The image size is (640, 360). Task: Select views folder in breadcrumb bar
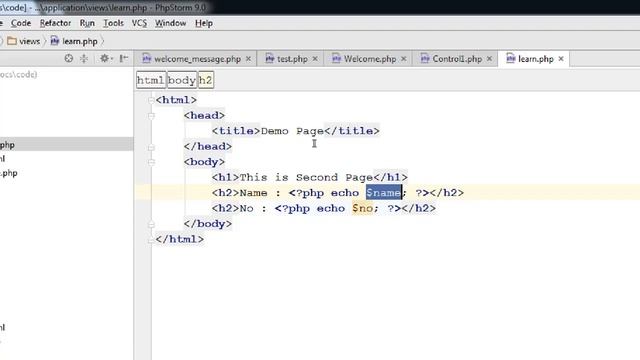point(24,41)
